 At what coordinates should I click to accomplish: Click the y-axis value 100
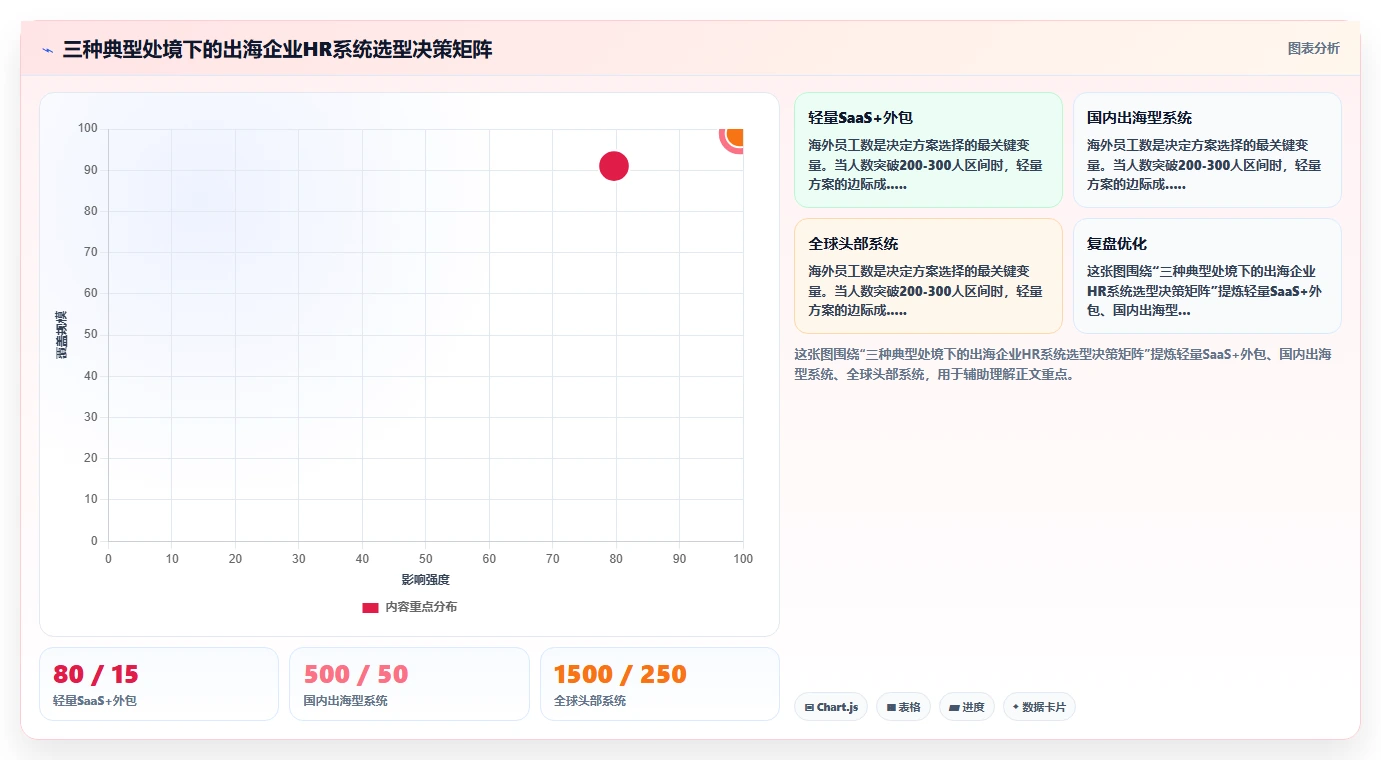point(88,128)
